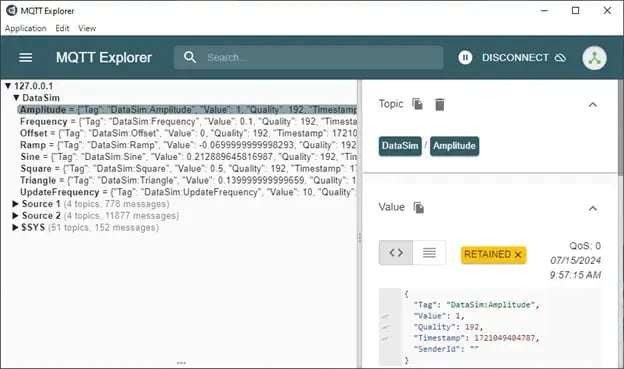Select the Sine topic row

pos(188,157)
